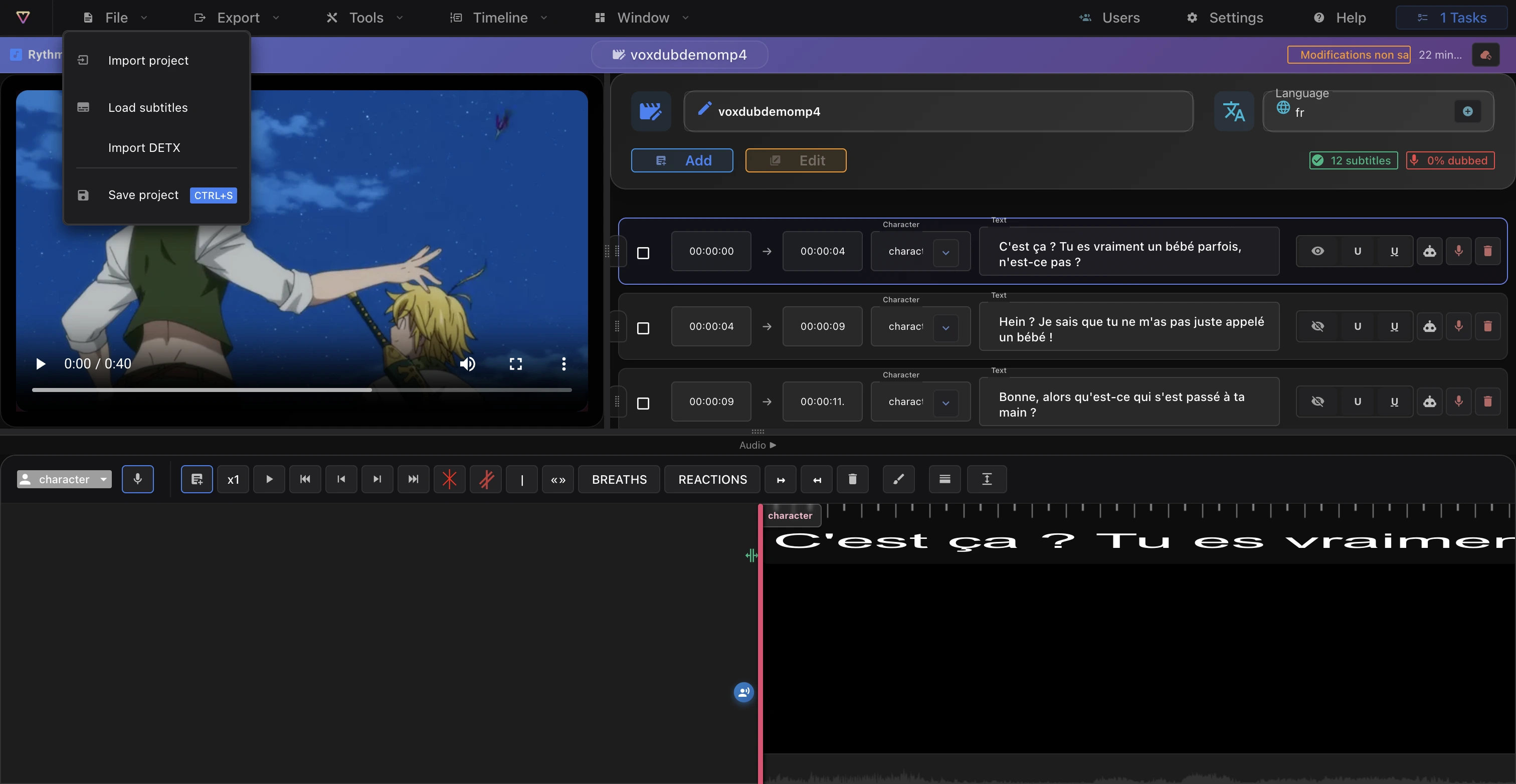Screen dimensions: 1516x784
Task: Expand the Window menu
Action: click(x=642, y=18)
